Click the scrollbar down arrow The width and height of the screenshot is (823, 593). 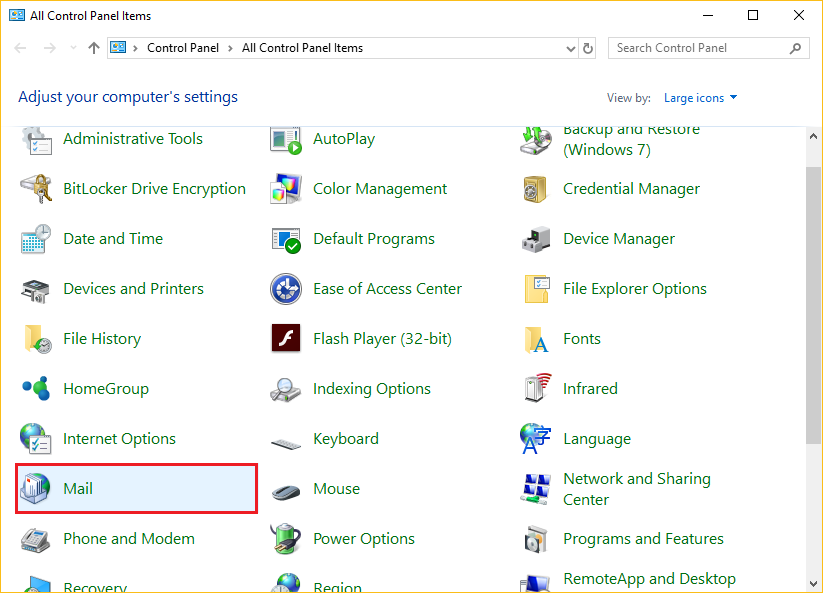[814, 584]
